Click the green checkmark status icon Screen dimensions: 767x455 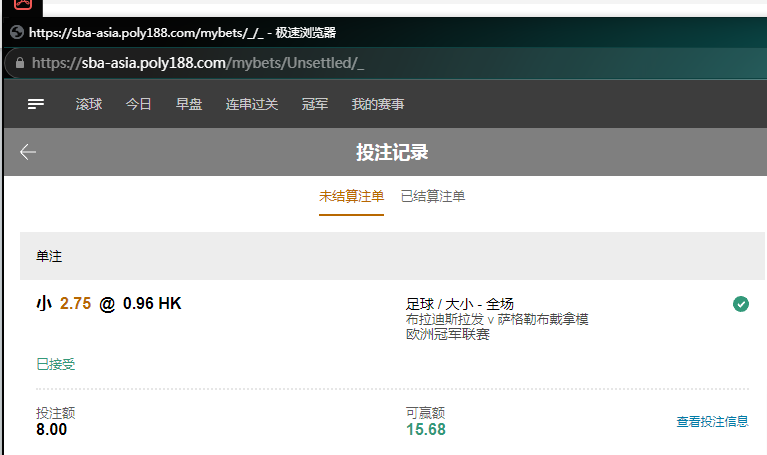coord(741,304)
